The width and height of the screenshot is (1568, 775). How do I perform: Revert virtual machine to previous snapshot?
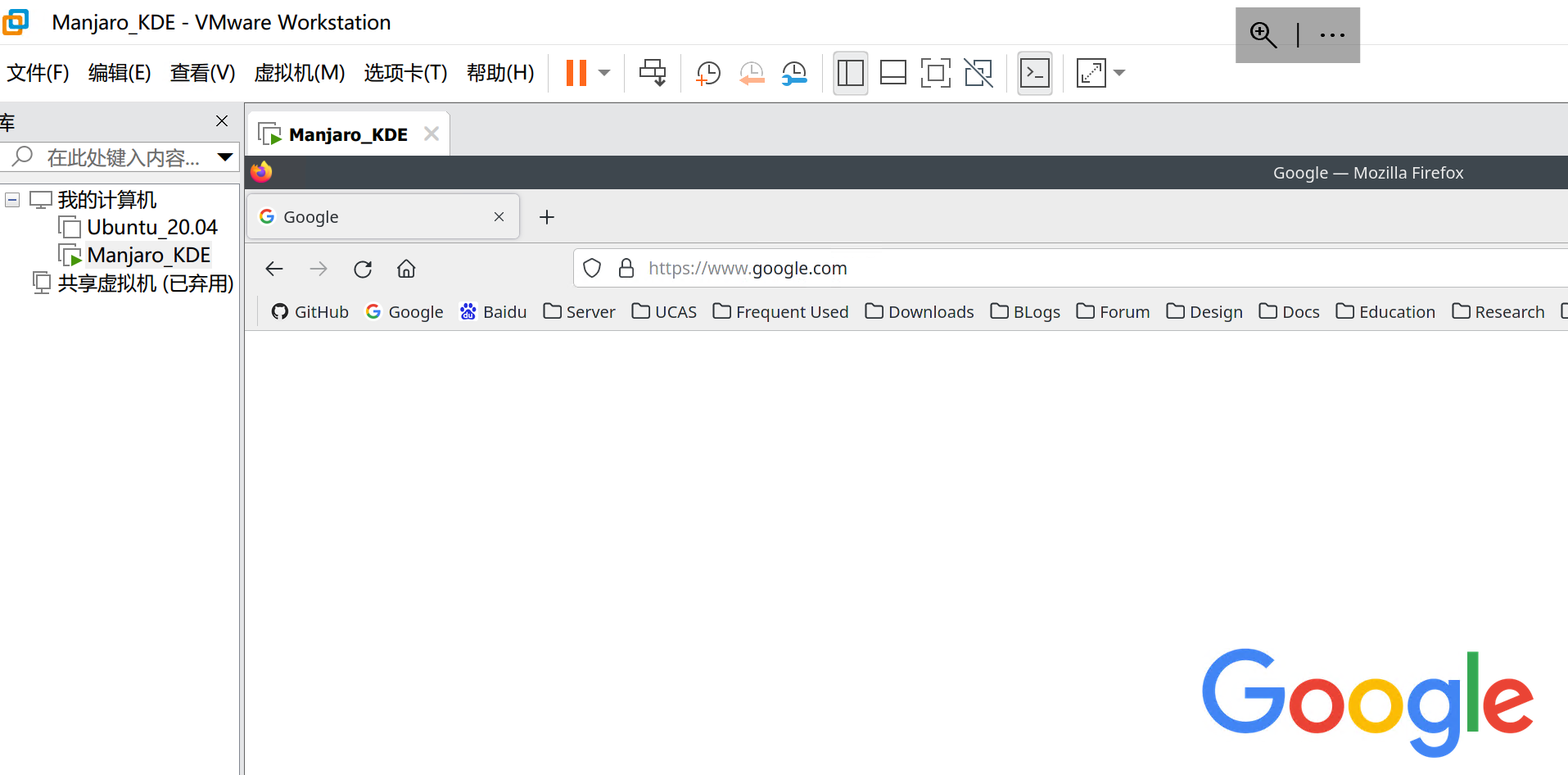751,73
